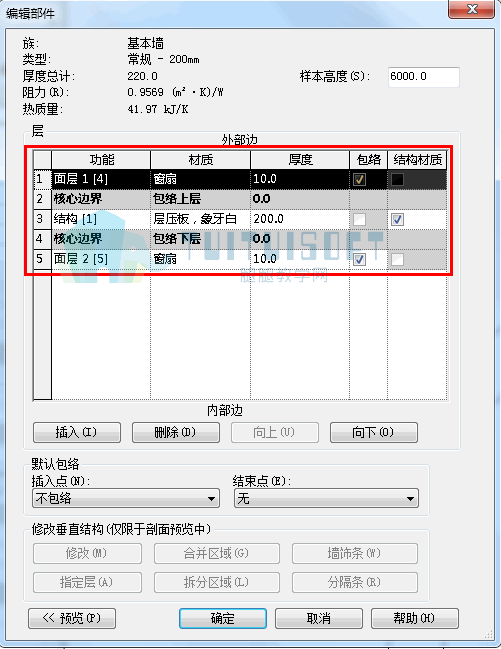
Task: Click the 样本高度 field showing 6000.0
Action: [424, 77]
